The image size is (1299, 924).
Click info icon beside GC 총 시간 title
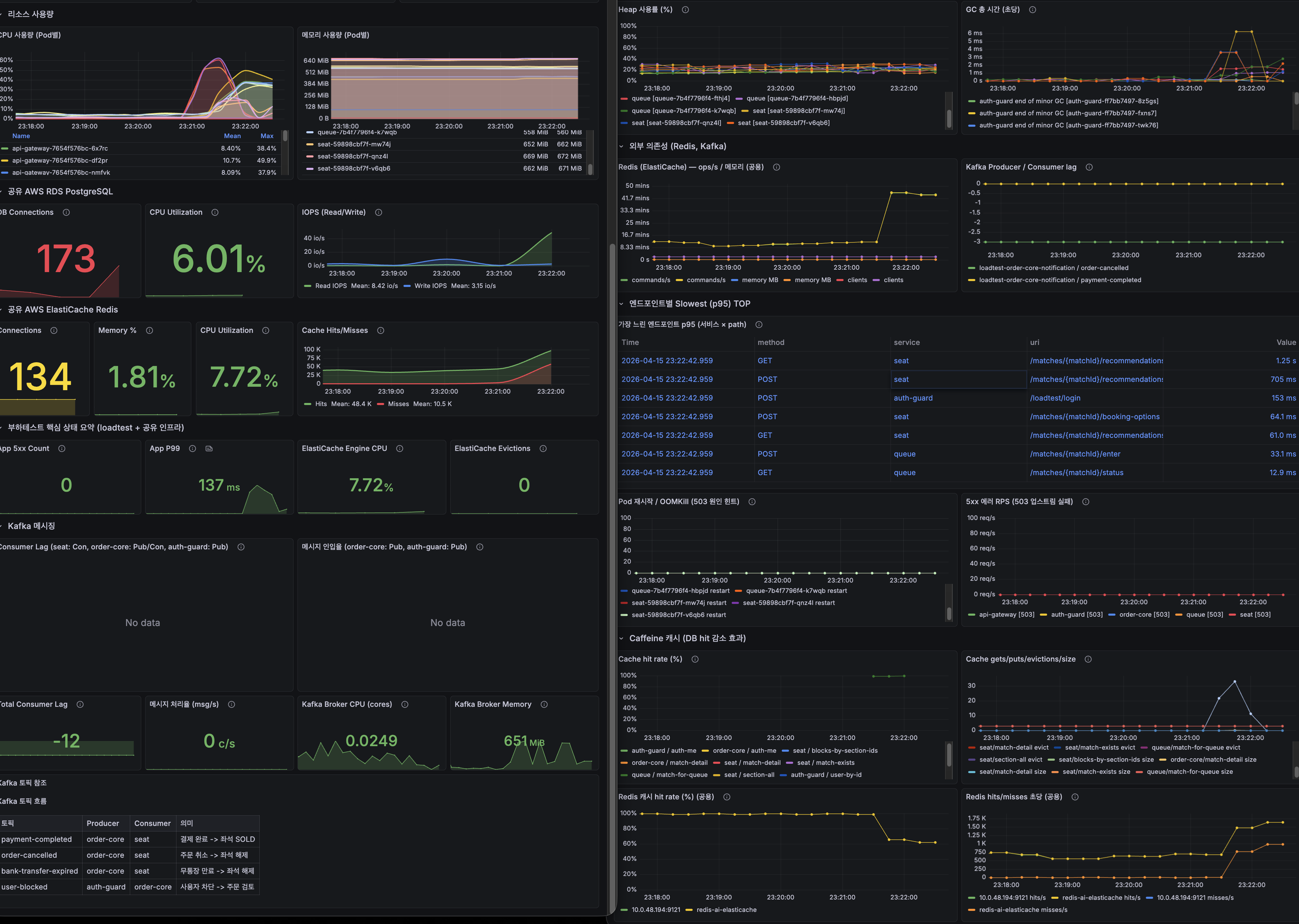pos(1032,10)
